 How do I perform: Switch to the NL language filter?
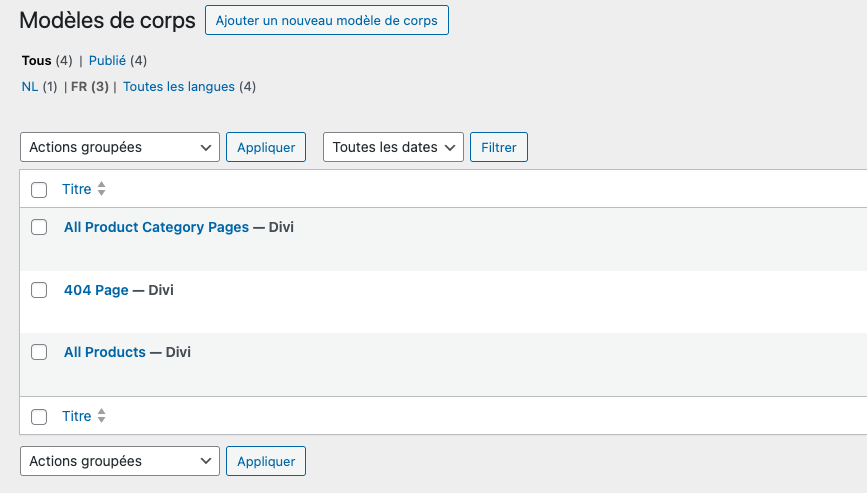(x=30, y=87)
